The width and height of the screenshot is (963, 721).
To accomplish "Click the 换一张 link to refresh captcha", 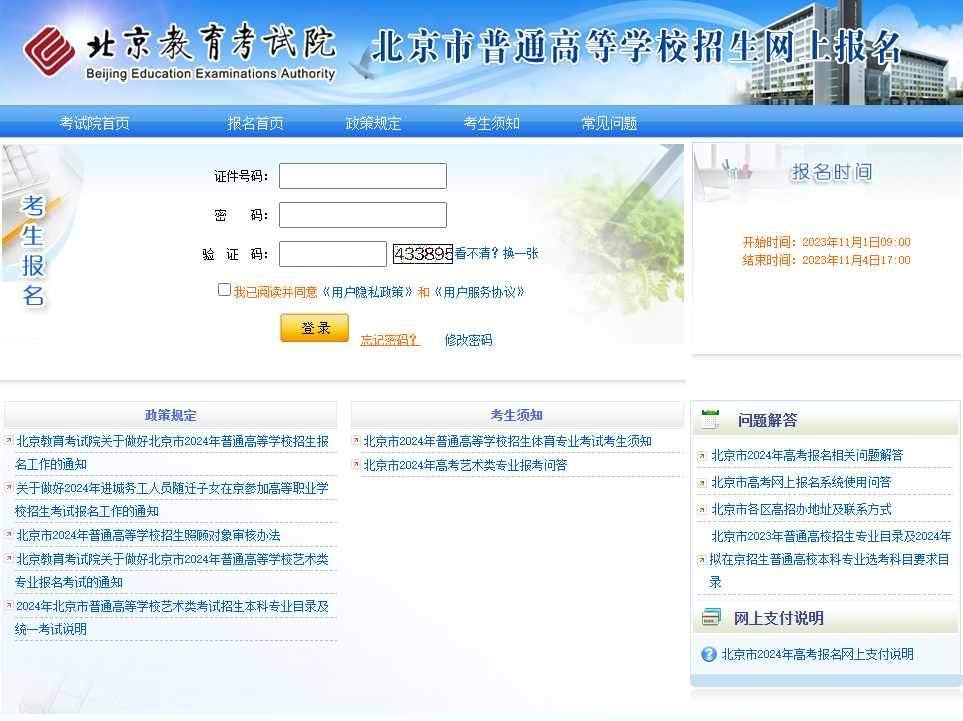I will 520,254.
